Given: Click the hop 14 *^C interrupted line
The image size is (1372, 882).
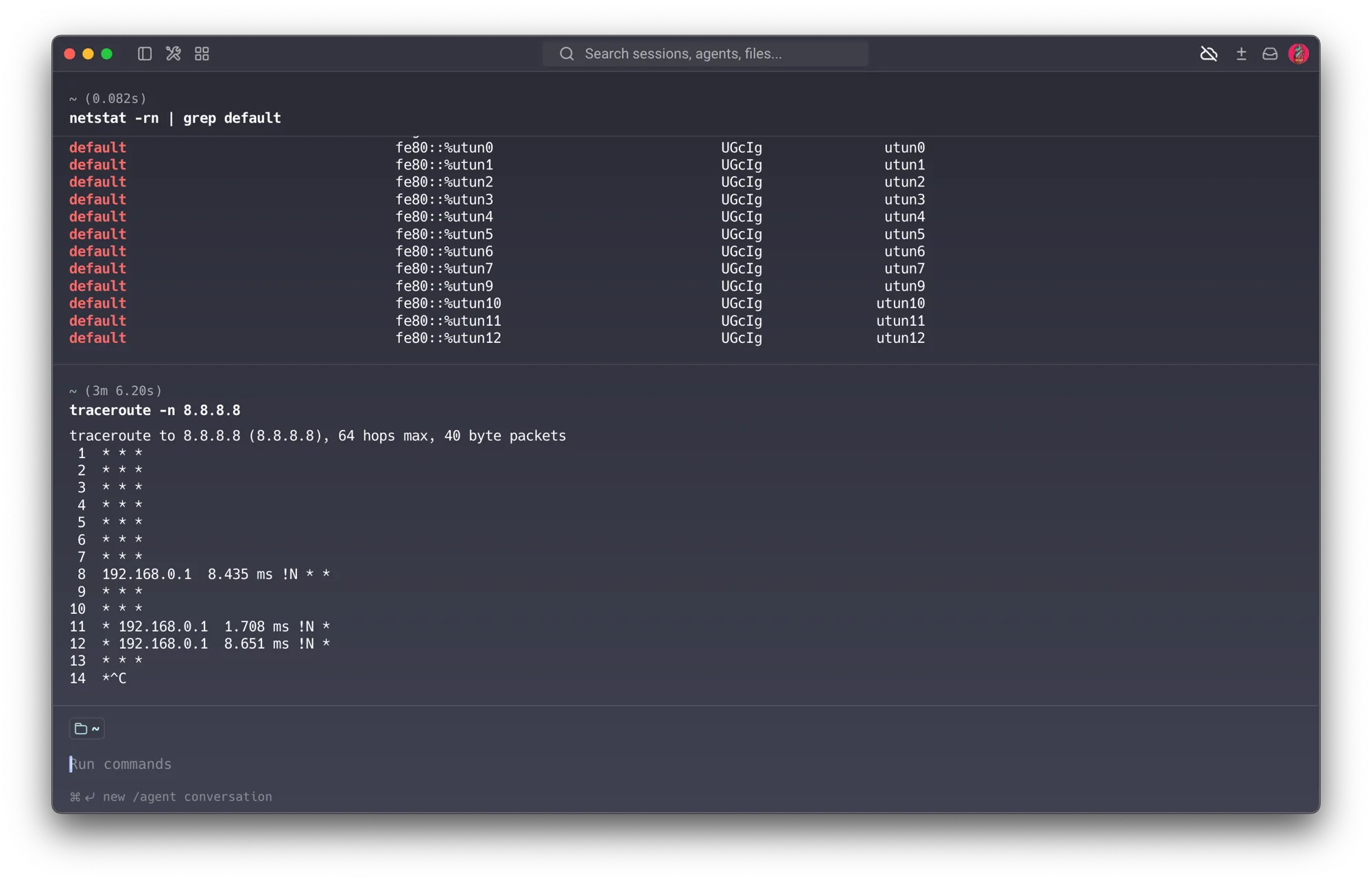Looking at the screenshot, I should pos(98,678).
